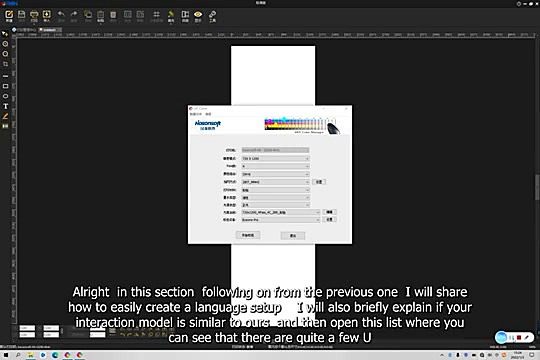Open the '720 X 1200' resolution dropdown
The image size is (540, 360).
(x=275, y=158)
